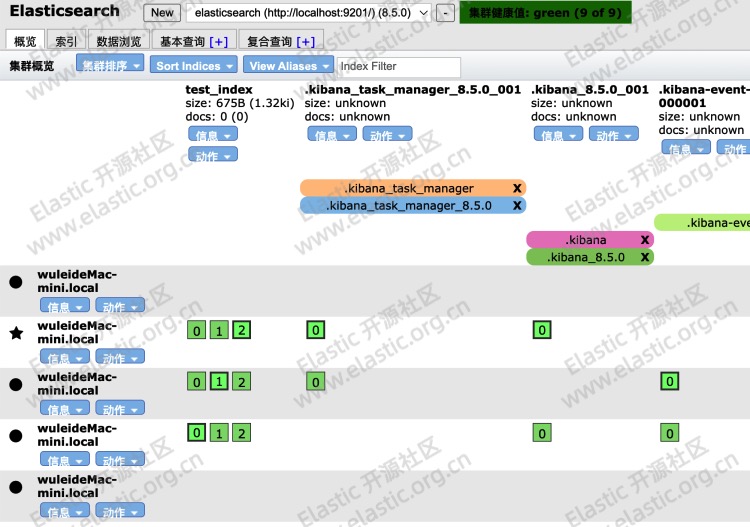The image size is (750, 527).
Task: Remove the green .kibana_8.5.0 alias with its X
Action: pos(645,257)
